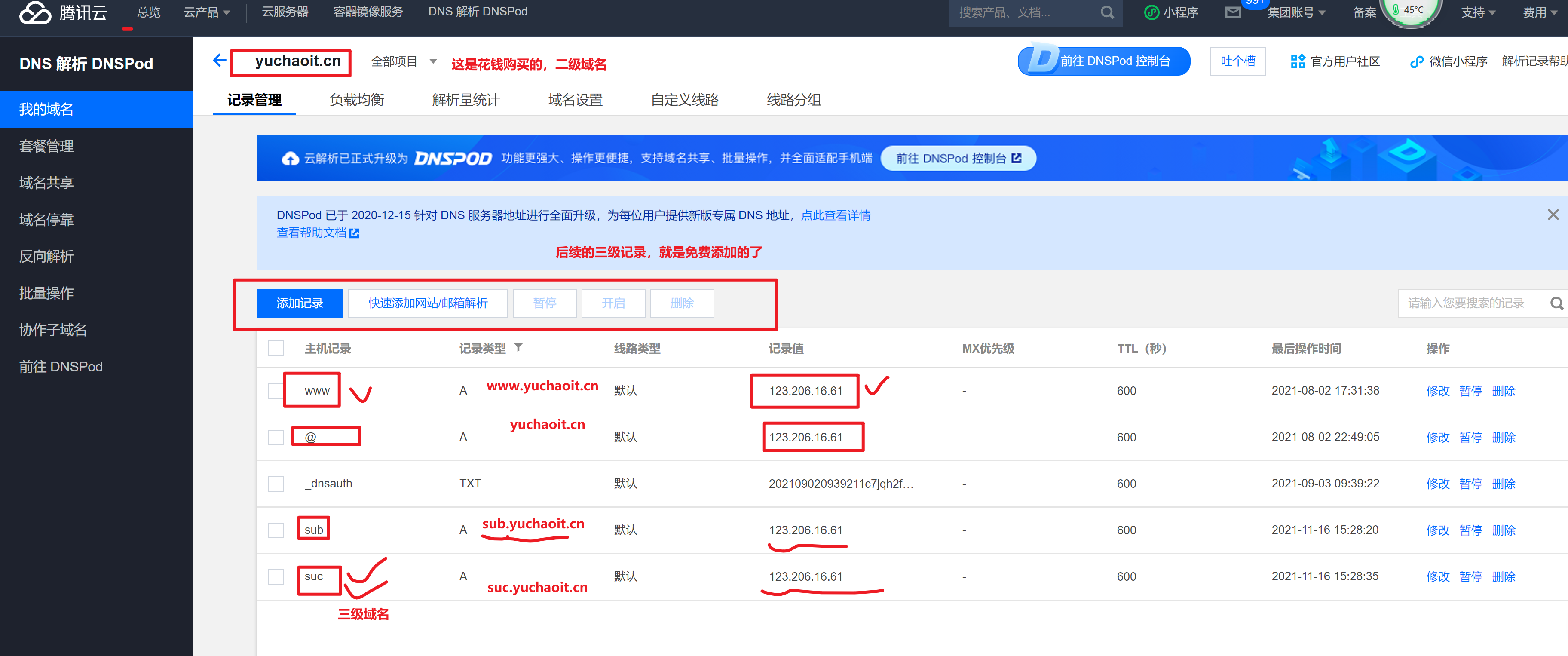Open 查看帮助文档 external link
The image size is (1568, 656).
click(x=318, y=233)
